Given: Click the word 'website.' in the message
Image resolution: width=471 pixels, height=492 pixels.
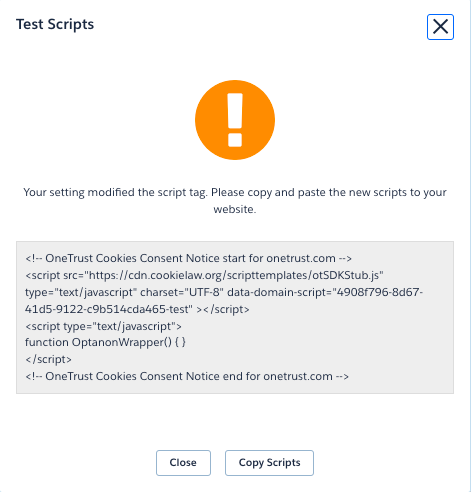Looking at the screenshot, I should pyautogui.click(x=235, y=209).
